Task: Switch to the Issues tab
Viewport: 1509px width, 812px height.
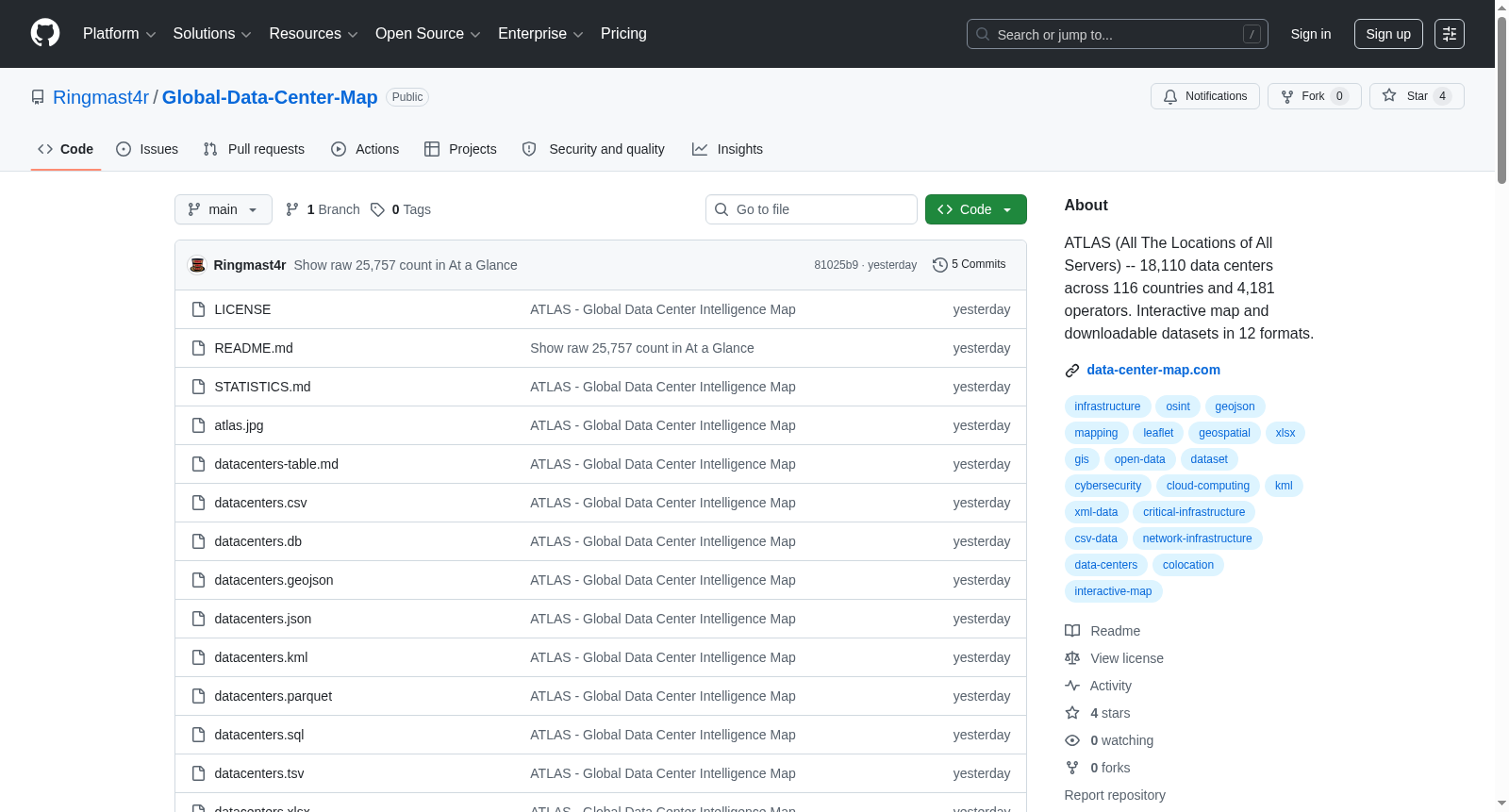Action: (x=147, y=149)
